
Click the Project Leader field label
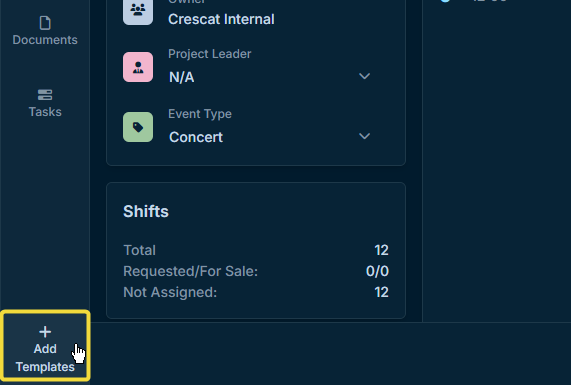coord(210,54)
